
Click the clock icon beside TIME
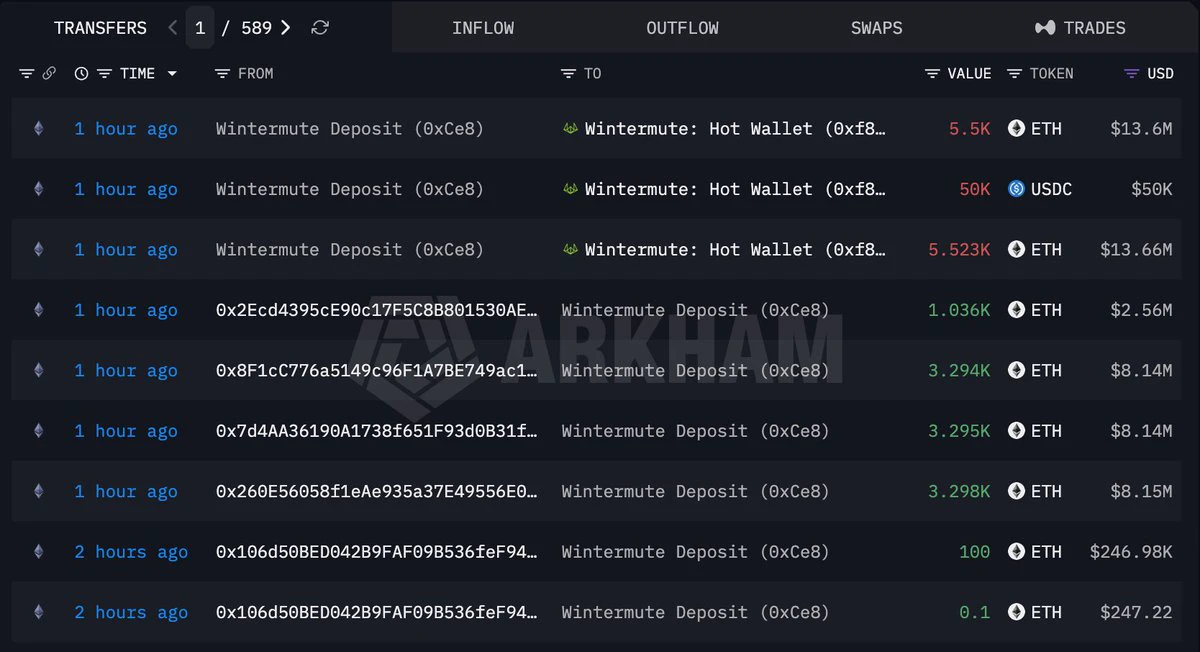coord(82,73)
